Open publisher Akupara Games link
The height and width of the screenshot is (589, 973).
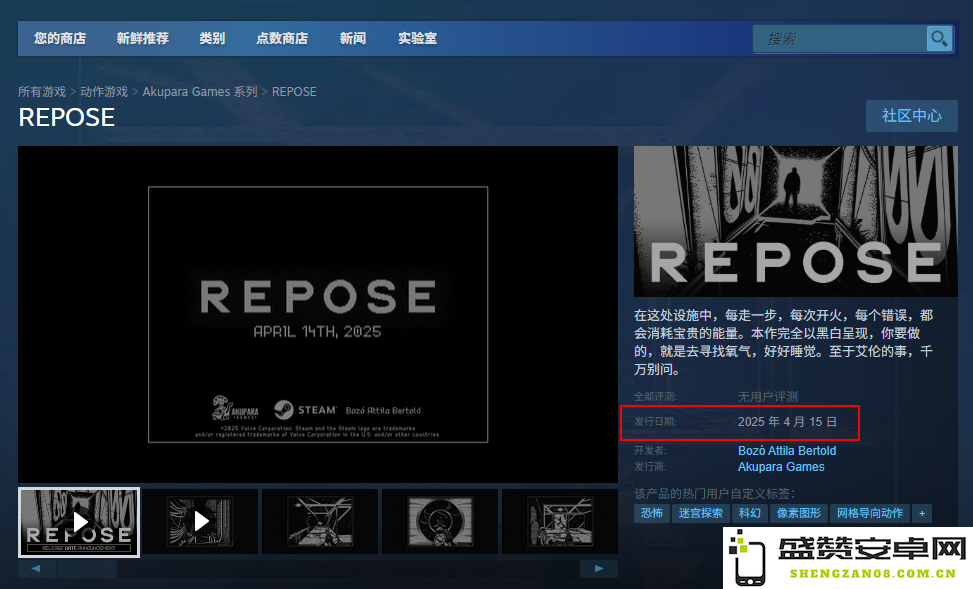pos(781,467)
